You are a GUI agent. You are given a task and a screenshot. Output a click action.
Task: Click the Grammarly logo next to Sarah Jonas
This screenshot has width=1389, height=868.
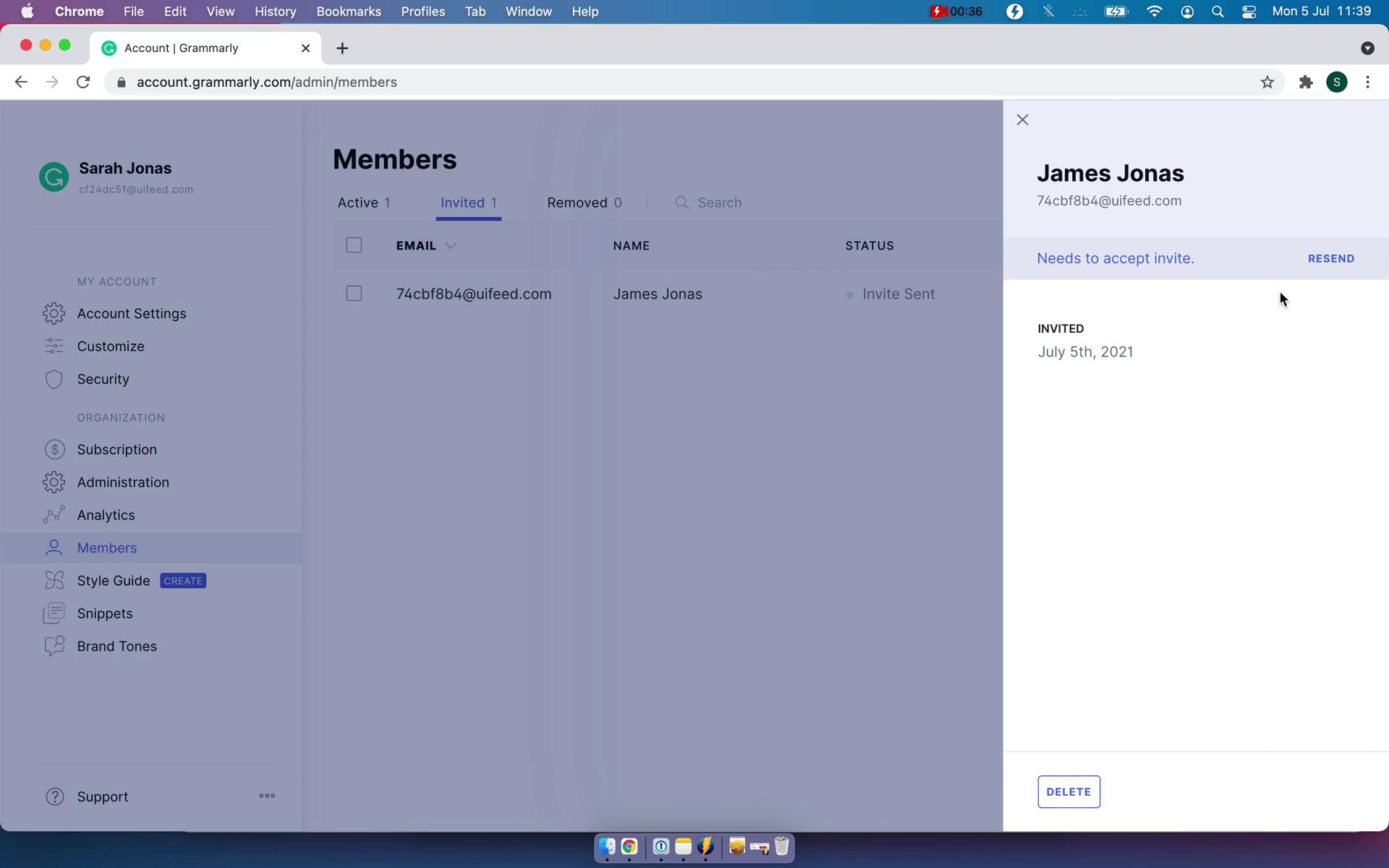pyautogui.click(x=54, y=177)
